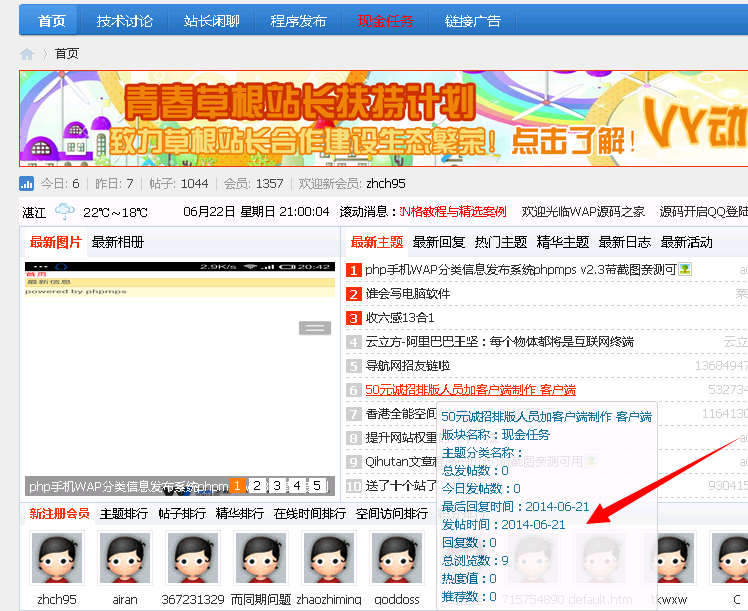This screenshot has height=611, width=748.
Task: Switch to 精华排行 tab
Action: (x=239, y=514)
